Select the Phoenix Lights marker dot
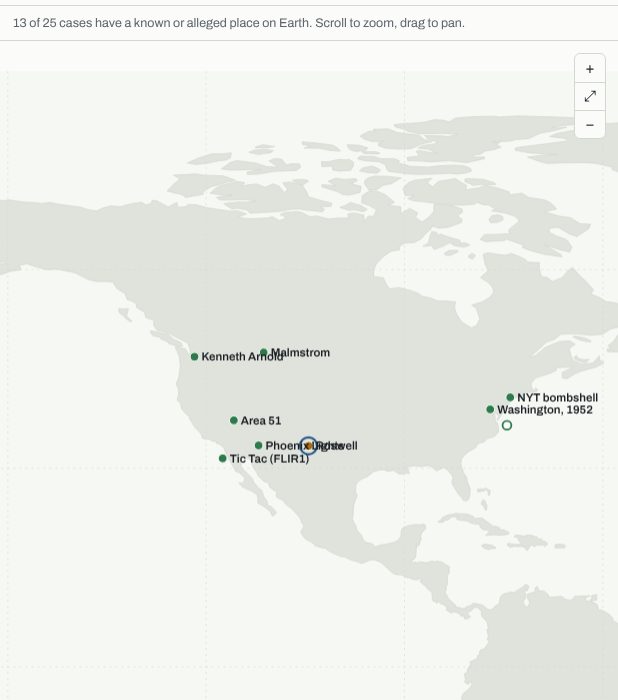 click(x=258, y=445)
